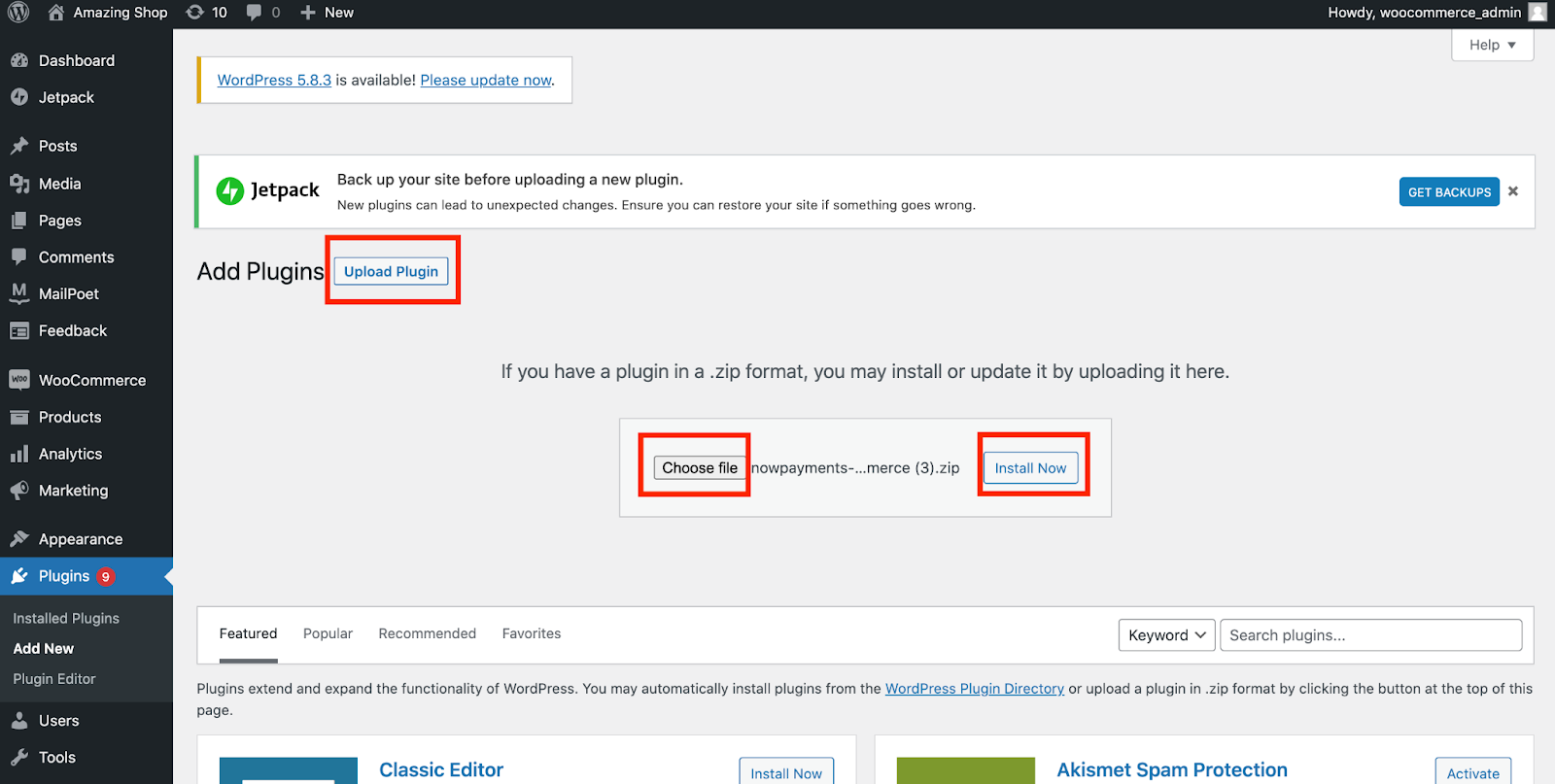Screen dimensions: 1555x784
Task: Click Install Now for Classic Editor
Action: tap(786, 772)
